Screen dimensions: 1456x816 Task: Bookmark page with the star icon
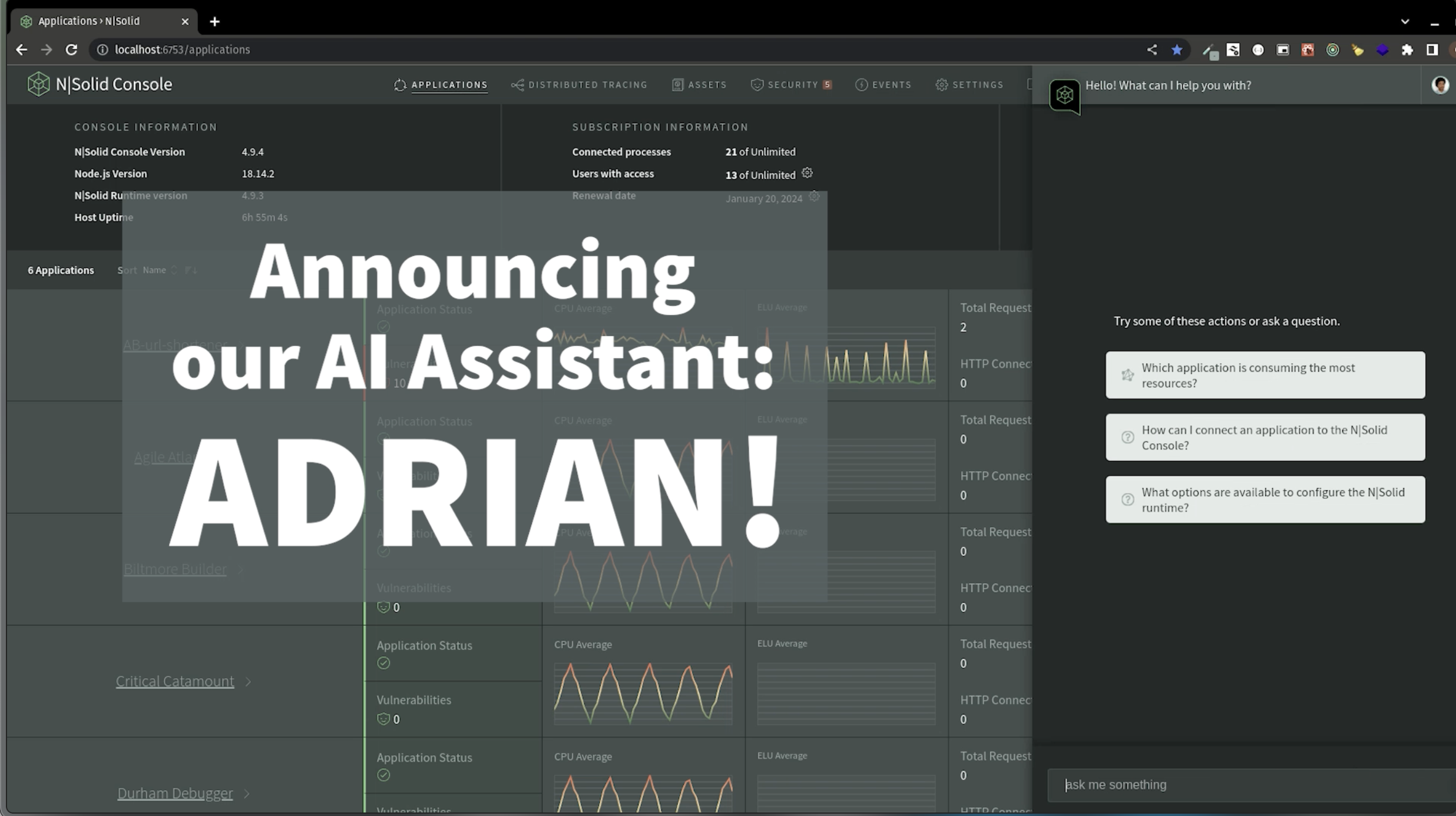(x=1177, y=50)
